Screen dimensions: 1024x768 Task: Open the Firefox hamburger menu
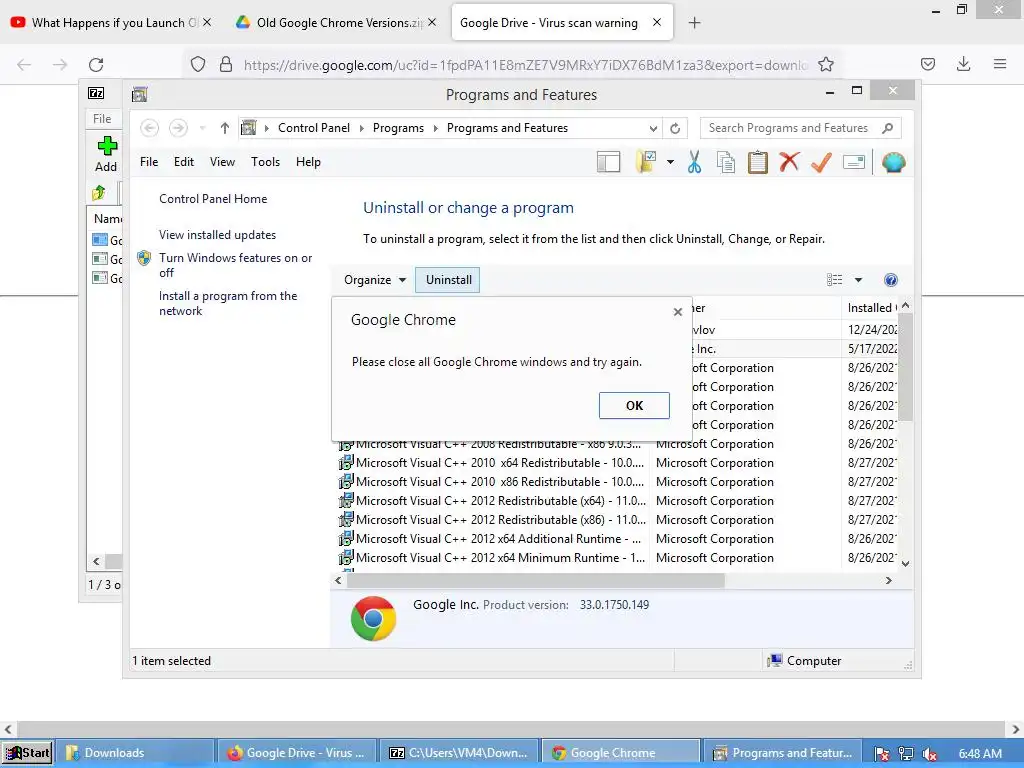pyautogui.click(x=1000, y=64)
